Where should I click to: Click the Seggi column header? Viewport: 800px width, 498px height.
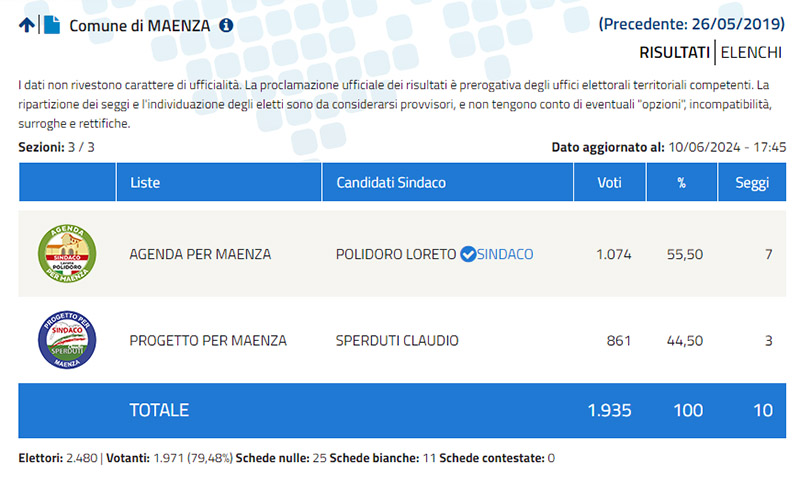click(751, 183)
